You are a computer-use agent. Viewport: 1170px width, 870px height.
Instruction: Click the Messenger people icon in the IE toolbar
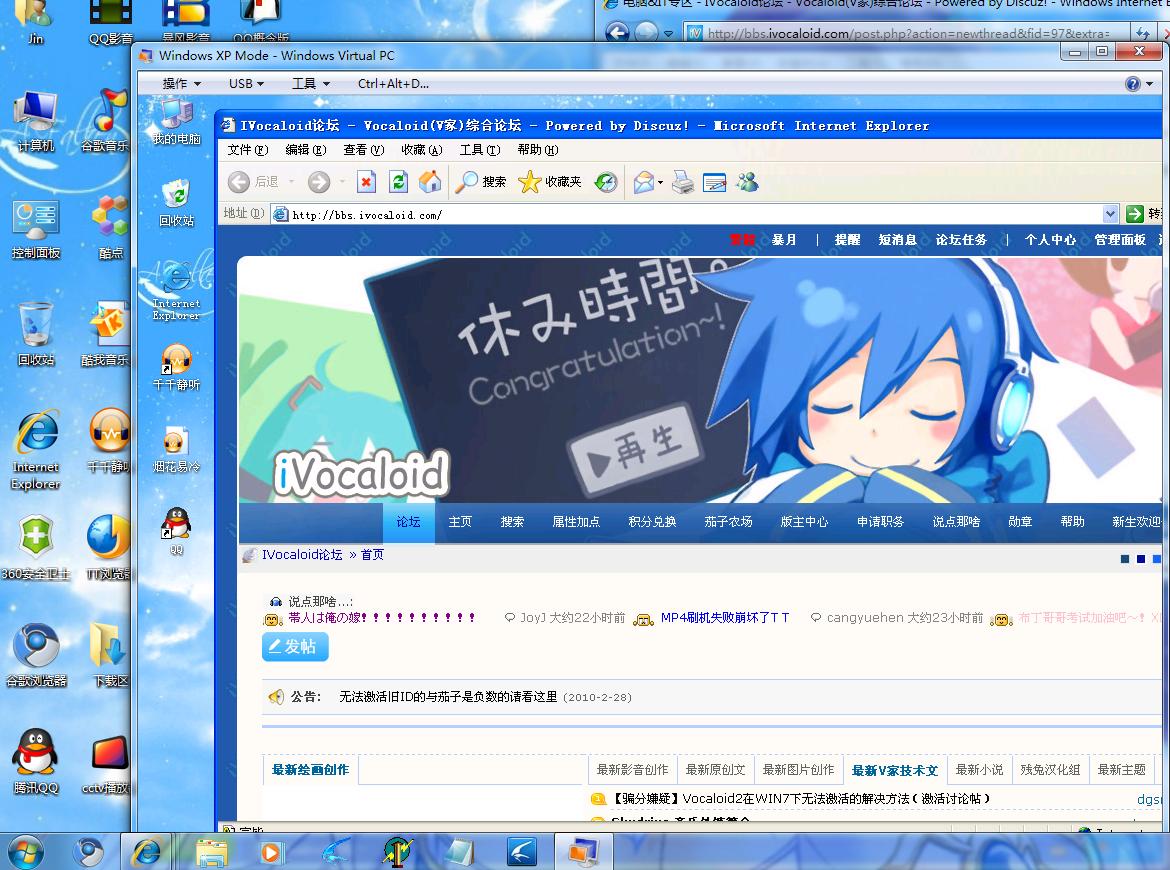tap(747, 181)
